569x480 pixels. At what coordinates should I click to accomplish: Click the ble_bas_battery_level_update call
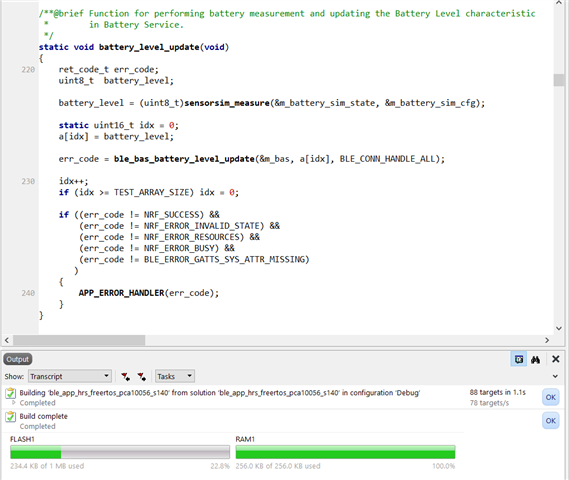click(184, 159)
